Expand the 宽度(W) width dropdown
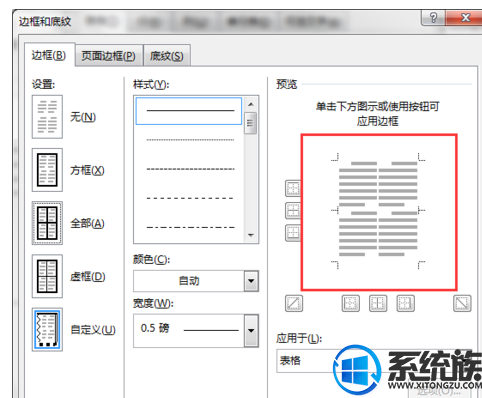The width and height of the screenshot is (482, 398). point(196,330)
